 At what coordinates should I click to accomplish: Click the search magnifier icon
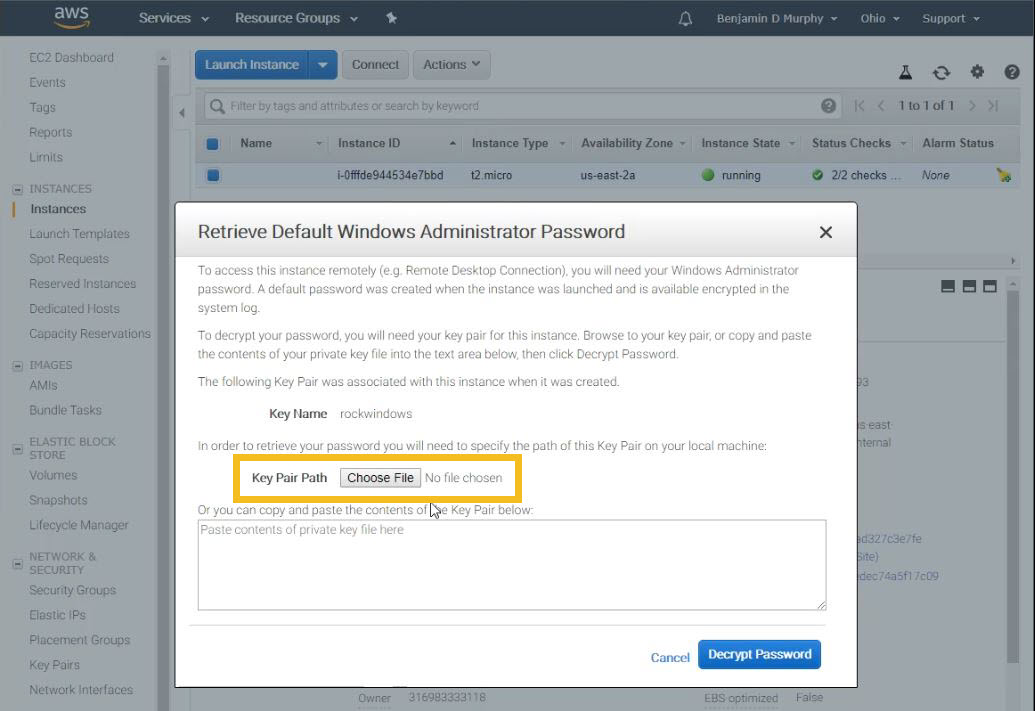[217, 106]
